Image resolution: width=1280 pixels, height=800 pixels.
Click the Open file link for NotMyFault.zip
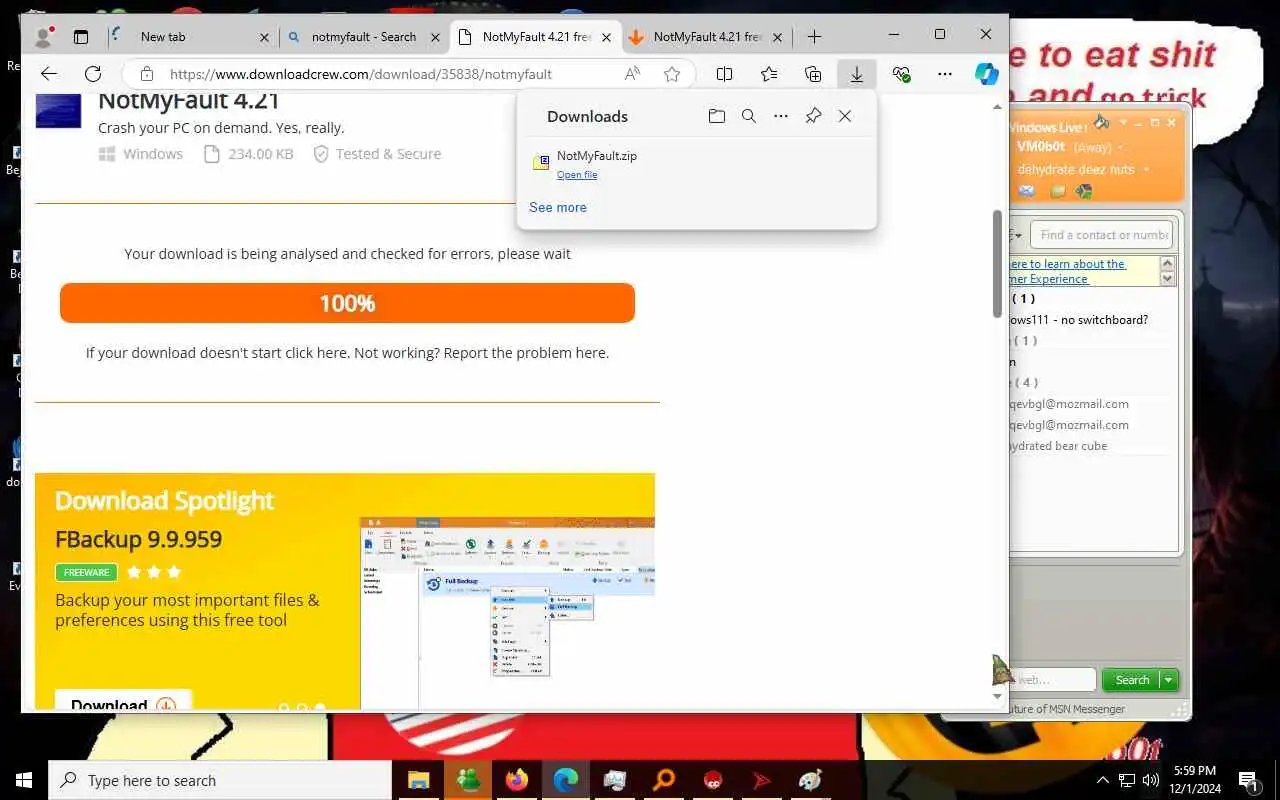(577, 175)
